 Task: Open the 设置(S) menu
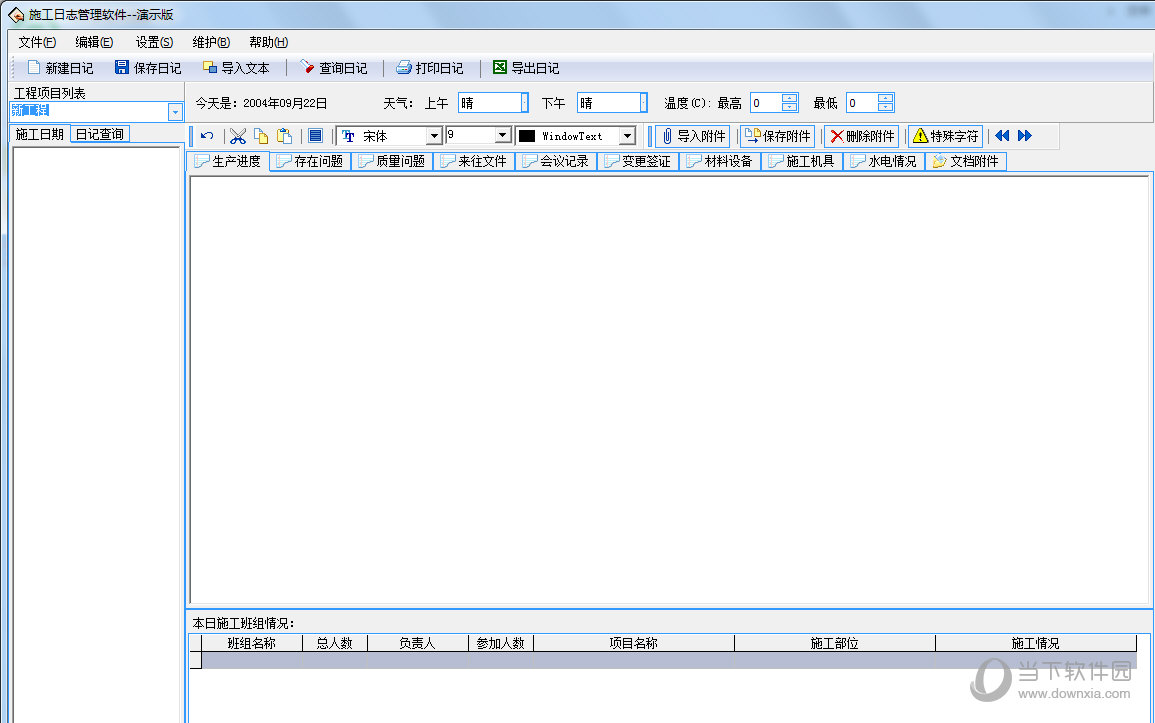pos(154,43)
